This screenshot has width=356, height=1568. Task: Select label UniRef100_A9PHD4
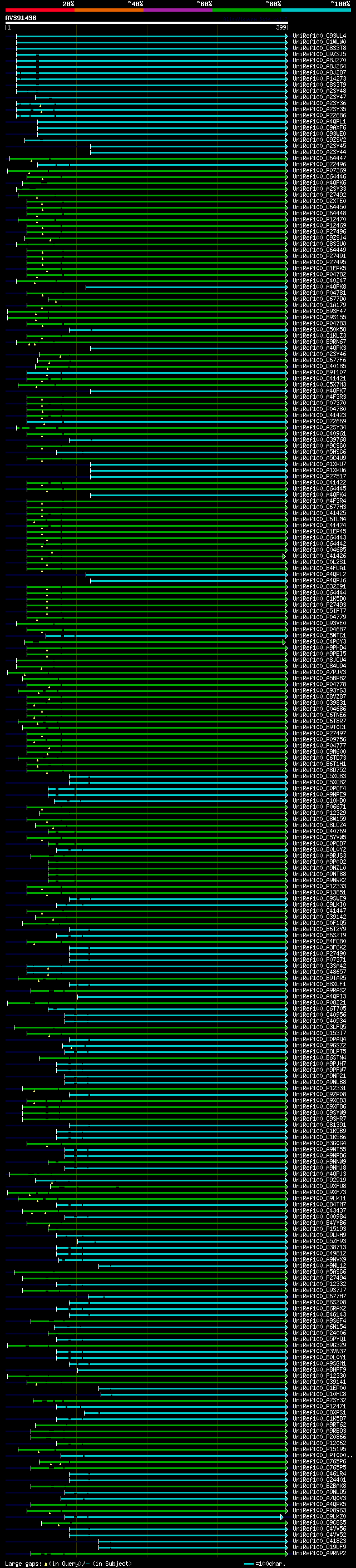click(x=319, y=647)
